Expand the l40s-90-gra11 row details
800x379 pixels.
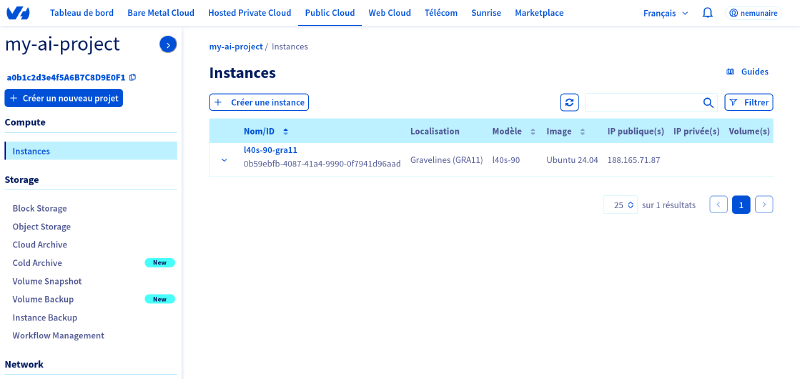[224, 160]
